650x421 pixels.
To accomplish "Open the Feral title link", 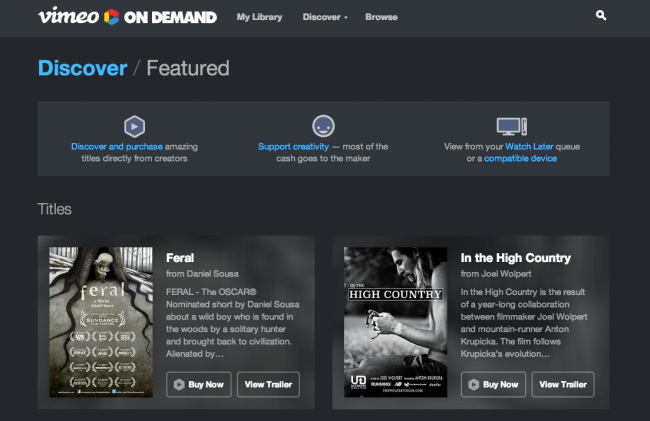I will pyautogui.click(x=180, y=258).
